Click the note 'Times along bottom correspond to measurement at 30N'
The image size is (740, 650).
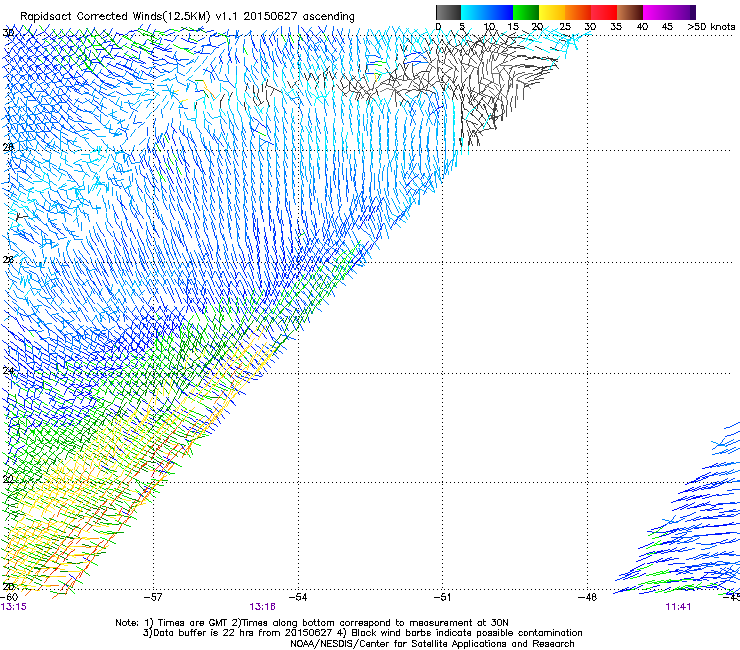click(x=375, y=623)
